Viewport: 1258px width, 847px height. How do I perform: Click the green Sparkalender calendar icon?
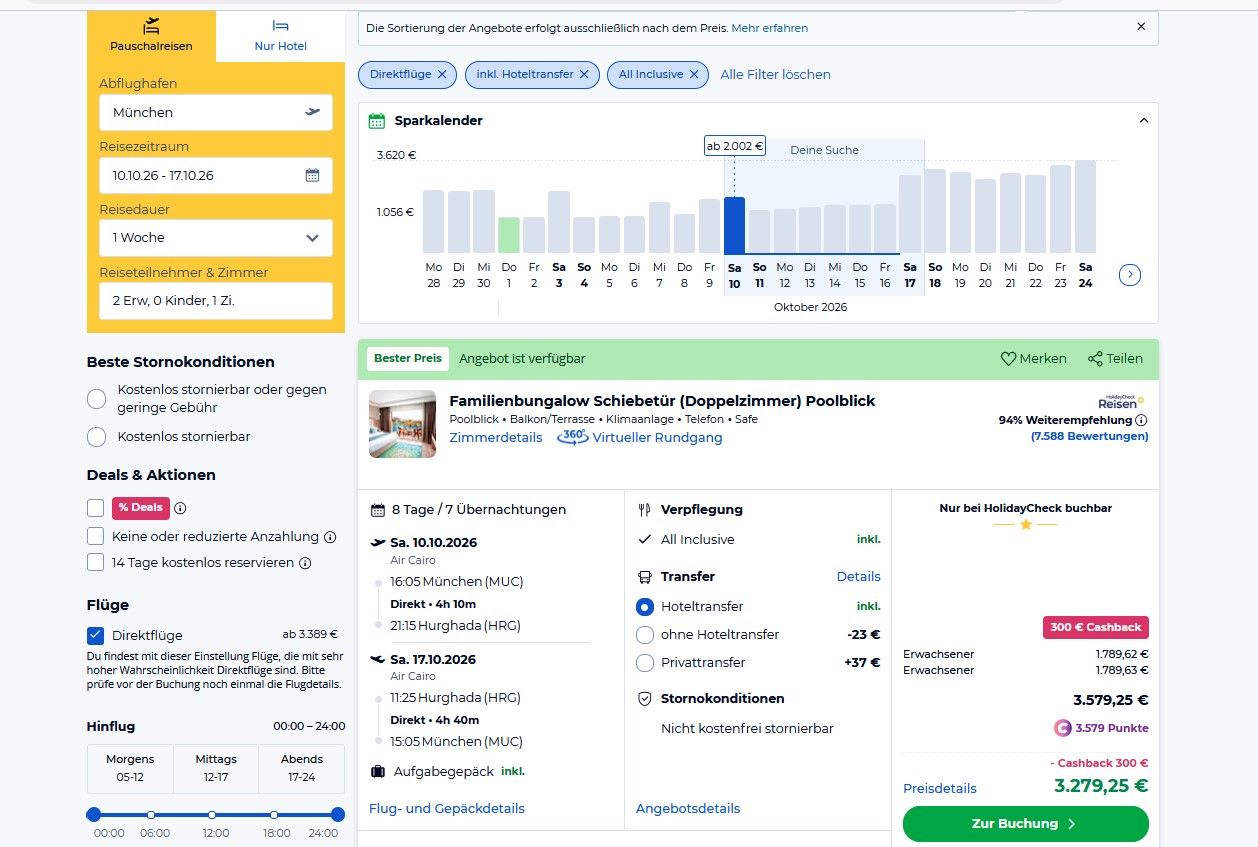point(377,121)
